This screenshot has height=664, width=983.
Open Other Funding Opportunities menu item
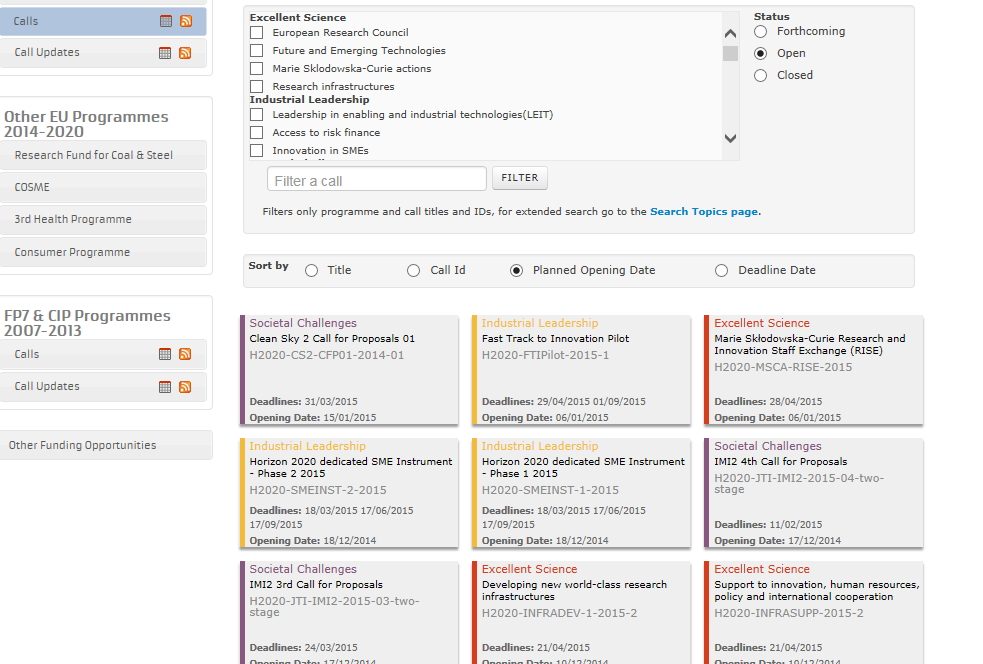106,445
